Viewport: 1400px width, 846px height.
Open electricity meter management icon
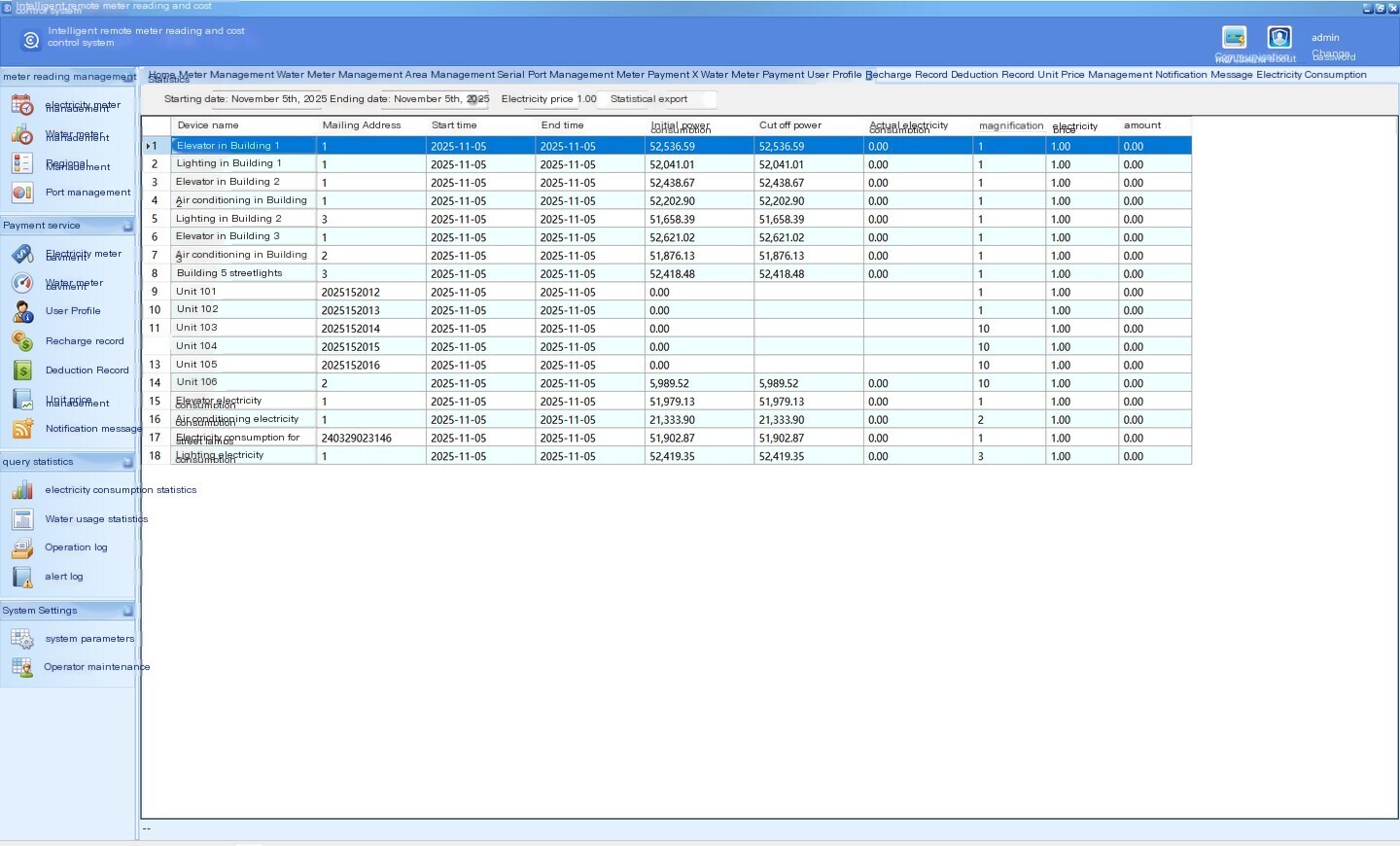(22, 105)
